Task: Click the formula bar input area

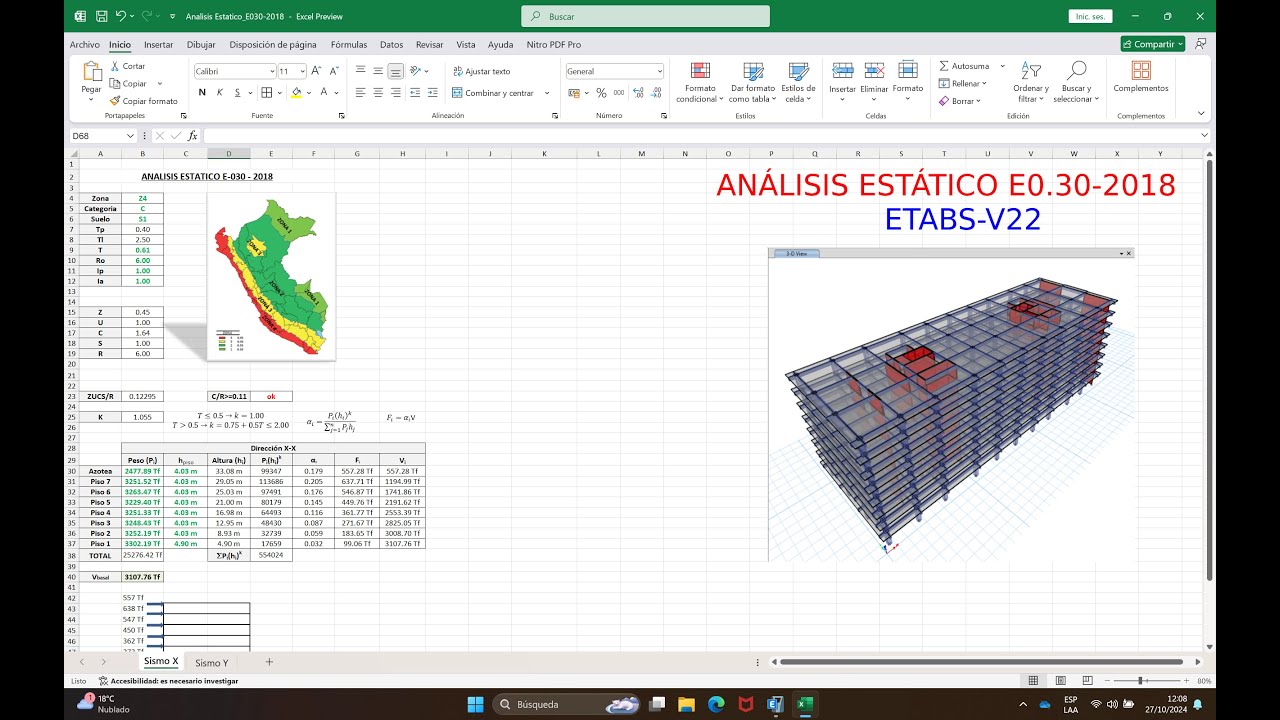Action: tap(700, 135)
